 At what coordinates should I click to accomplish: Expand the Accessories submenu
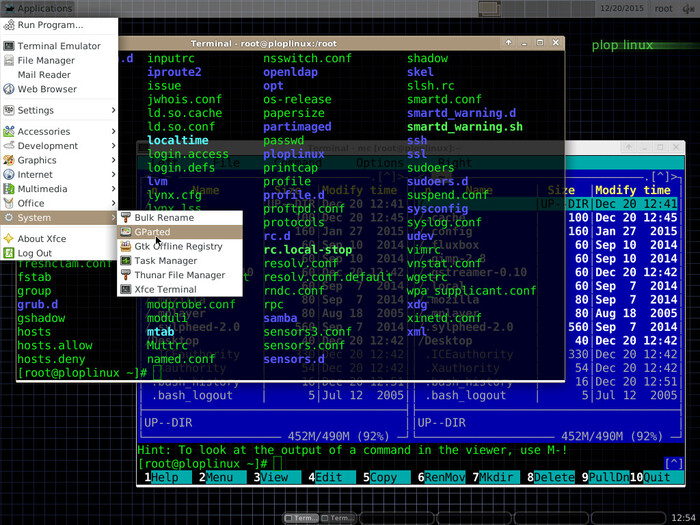tap(44, 131)
